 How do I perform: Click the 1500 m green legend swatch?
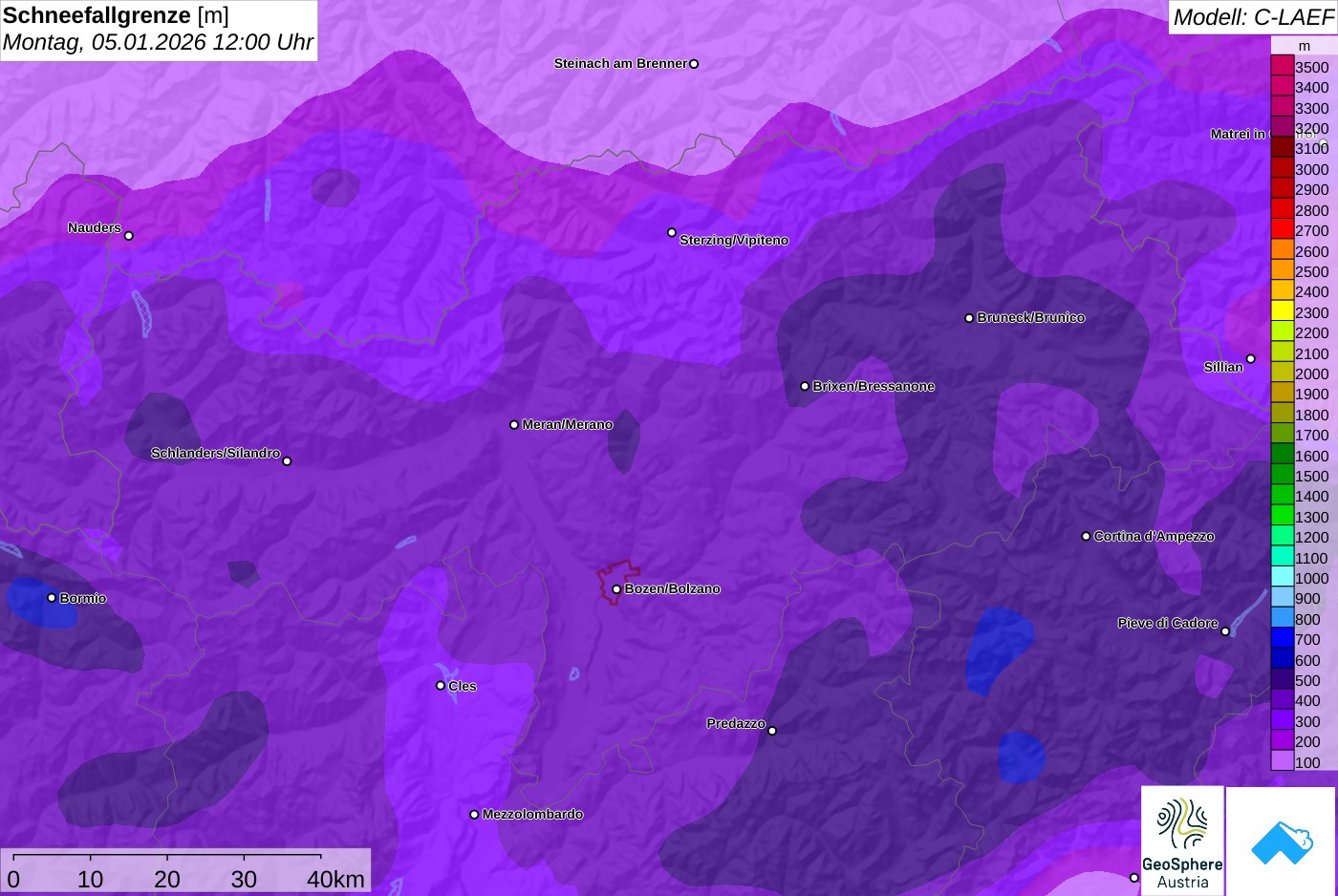(1282, 475)
